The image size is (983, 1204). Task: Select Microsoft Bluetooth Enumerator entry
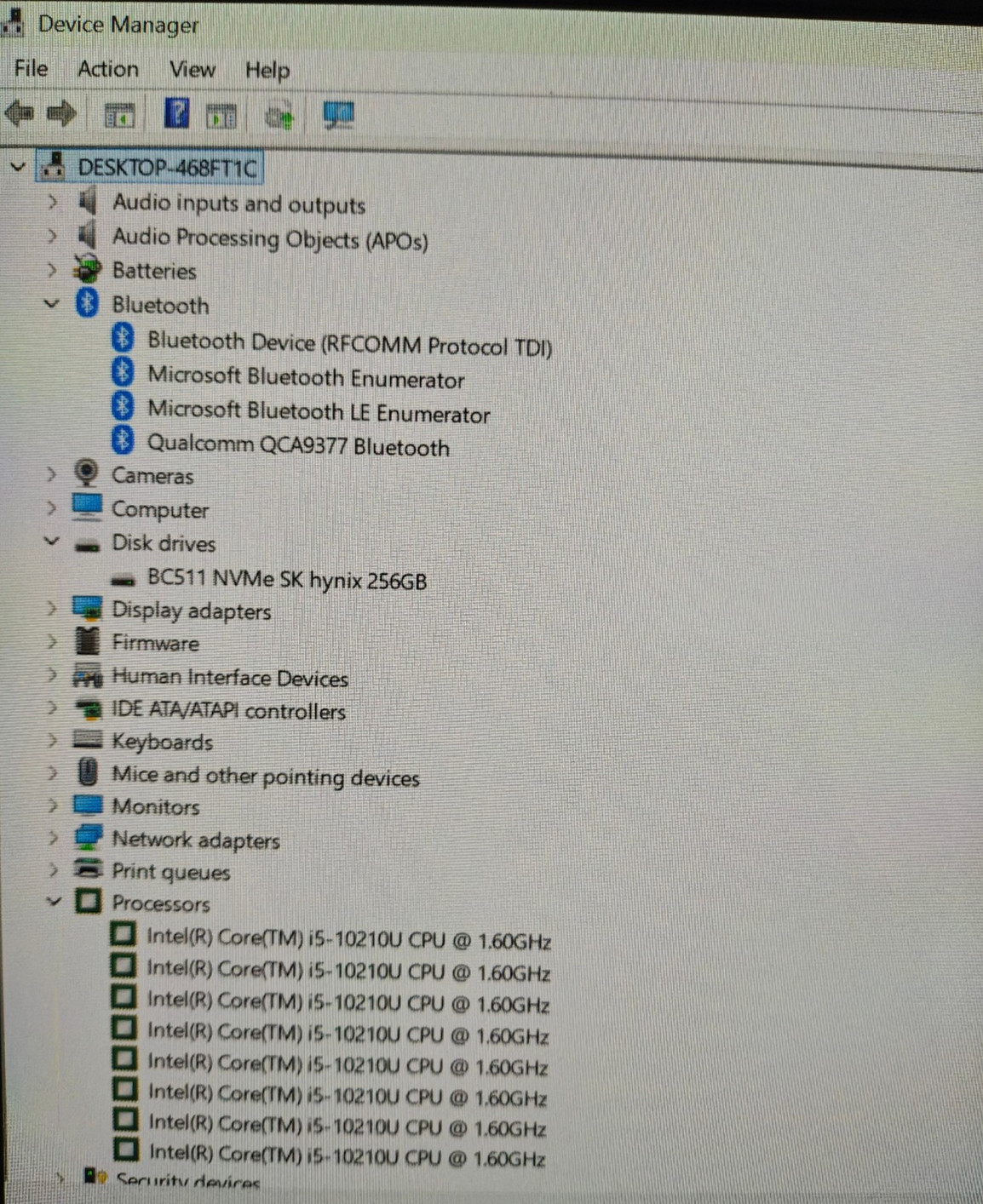click(x=307, y=377)
